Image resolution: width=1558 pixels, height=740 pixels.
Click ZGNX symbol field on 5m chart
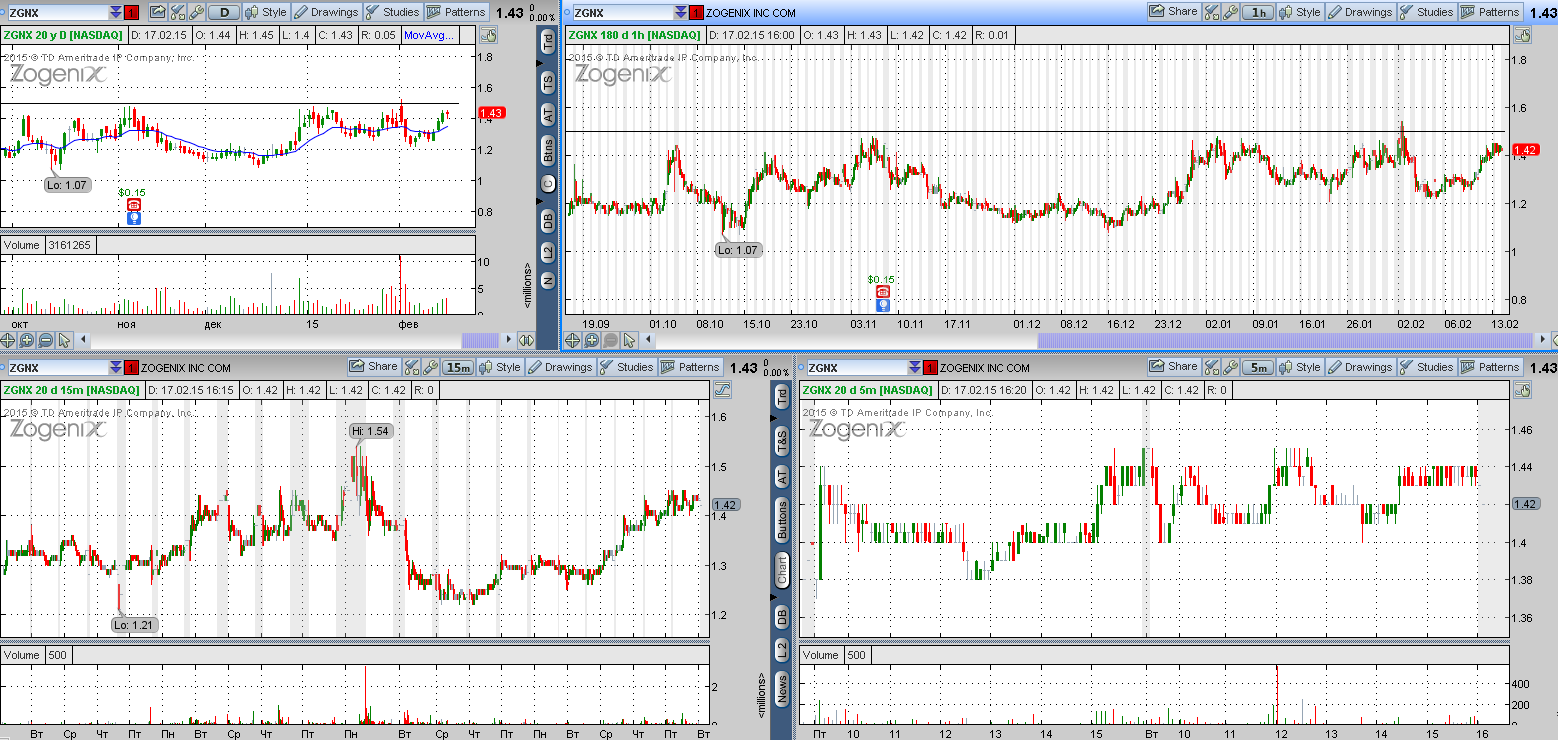[855, 367]
